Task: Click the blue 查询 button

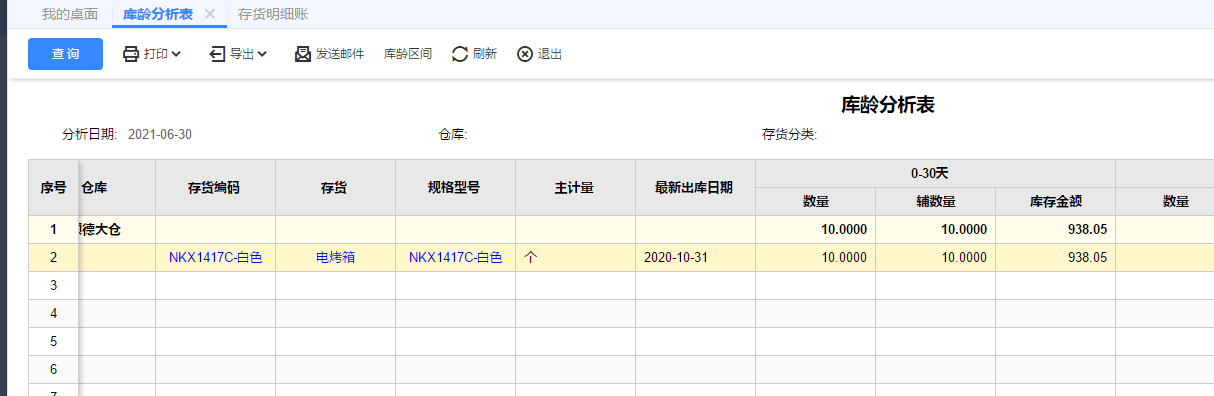Action: point(65,54)
